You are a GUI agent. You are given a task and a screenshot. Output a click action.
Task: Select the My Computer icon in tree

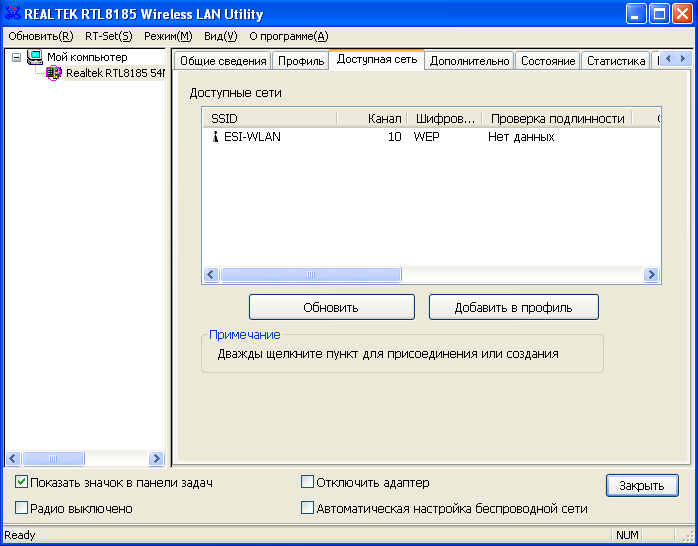(x=34, y=57)
